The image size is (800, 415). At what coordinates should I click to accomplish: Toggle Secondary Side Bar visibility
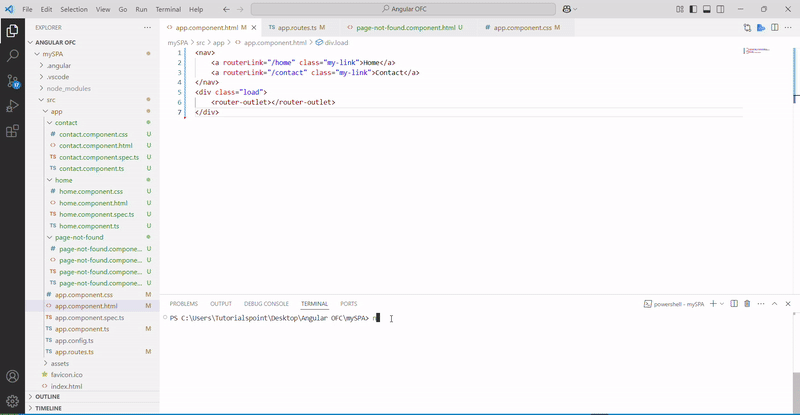point(720,9)
